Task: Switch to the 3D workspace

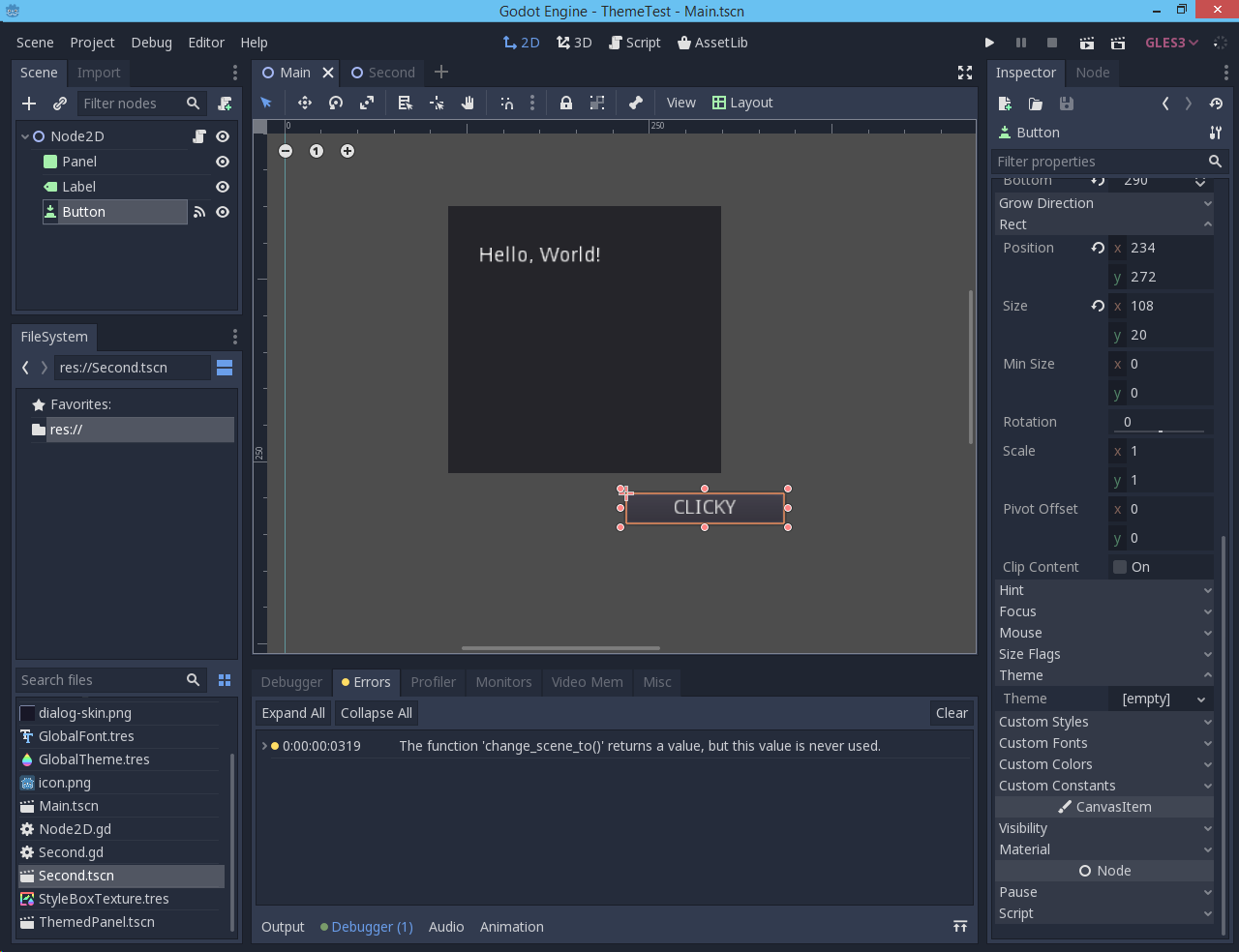Action: (x=574, y=43)
